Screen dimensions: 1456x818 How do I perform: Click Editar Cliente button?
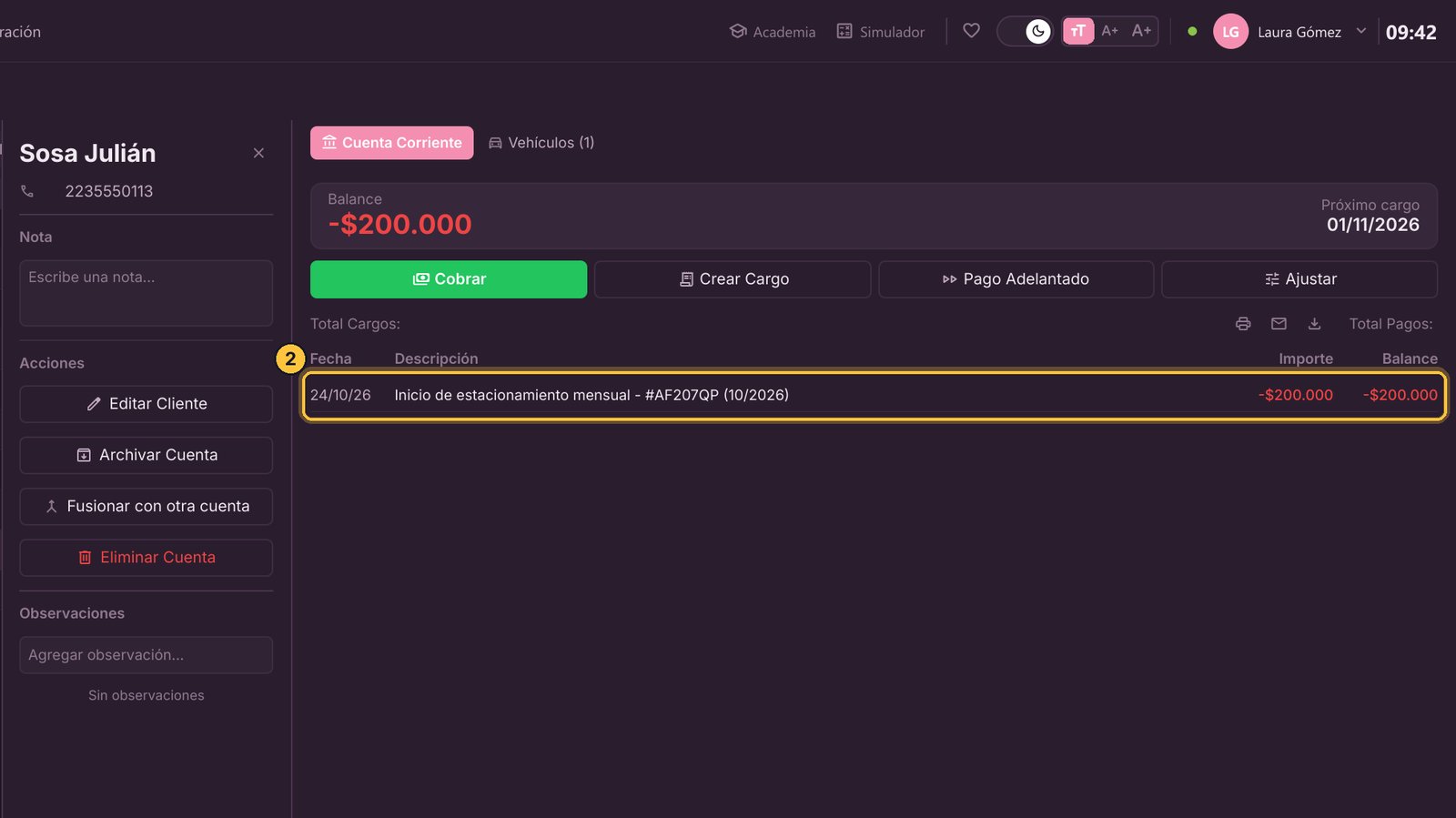tap(146, 404)
